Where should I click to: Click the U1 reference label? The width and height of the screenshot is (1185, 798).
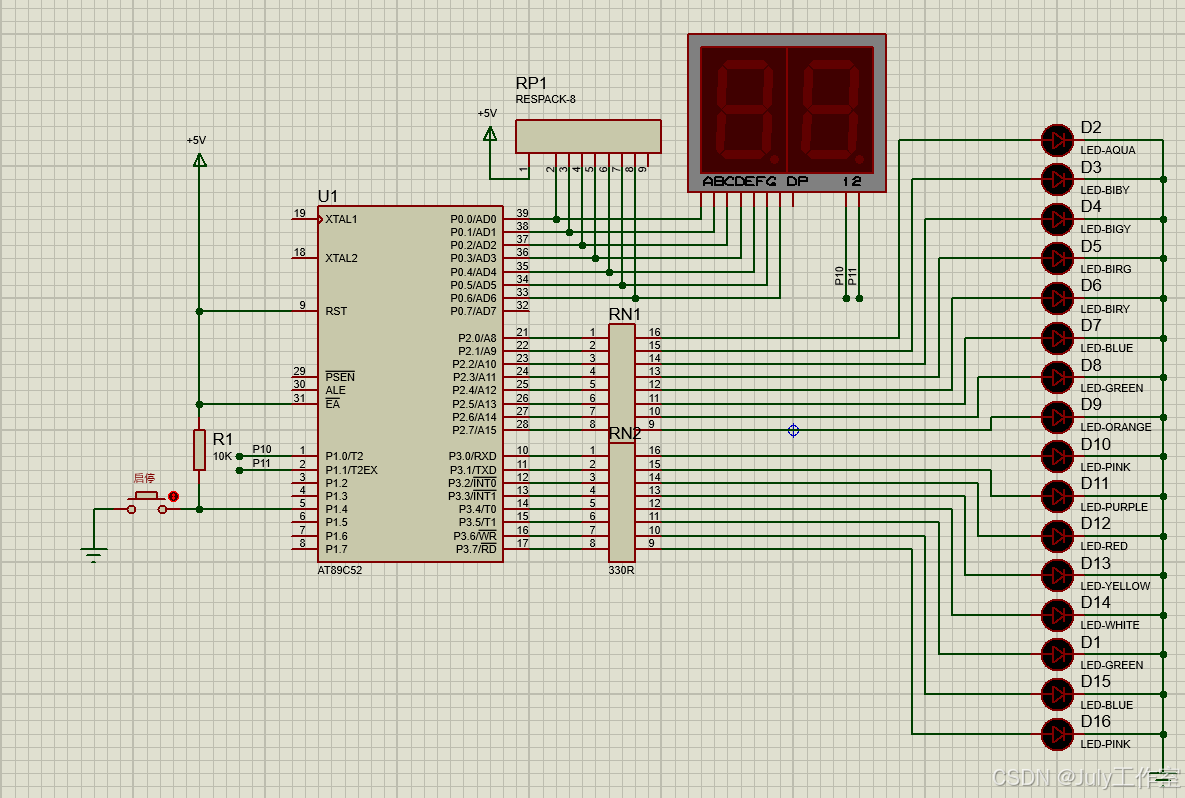pos(328,196)
